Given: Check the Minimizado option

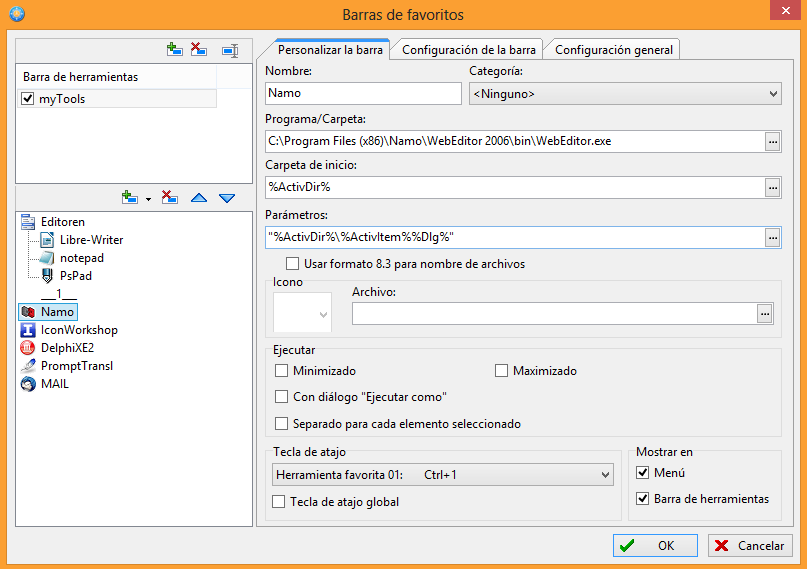Looking at the screenshot, I should point(282,370).
